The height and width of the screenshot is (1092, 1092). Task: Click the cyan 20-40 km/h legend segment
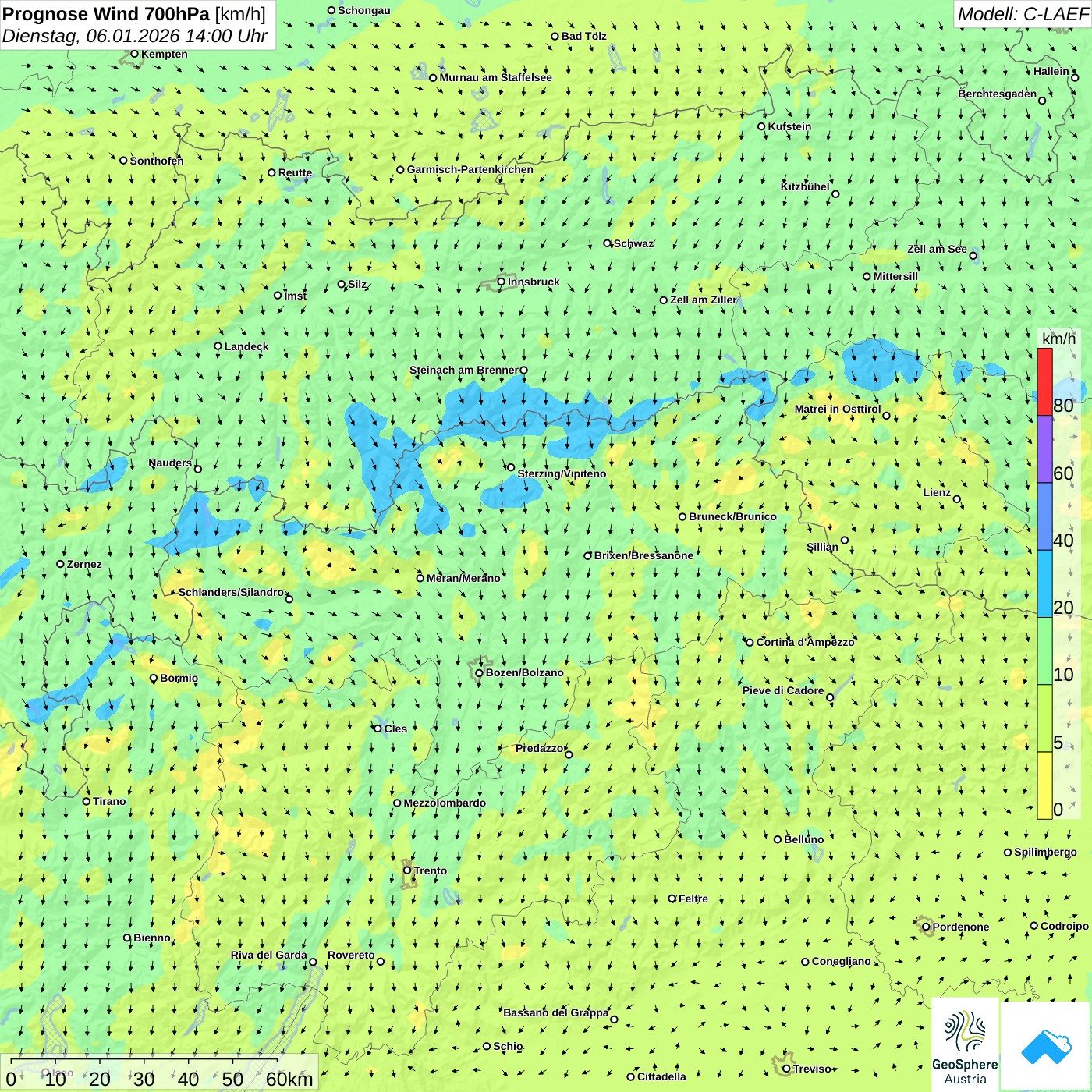pos(1044,584)
